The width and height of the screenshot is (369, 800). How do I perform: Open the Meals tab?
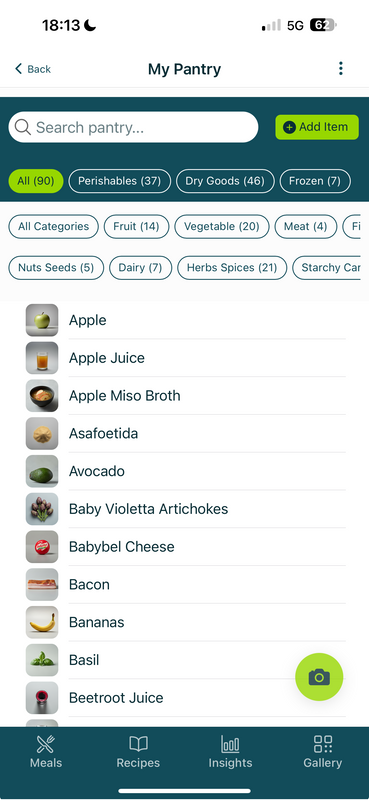[46, 752]
